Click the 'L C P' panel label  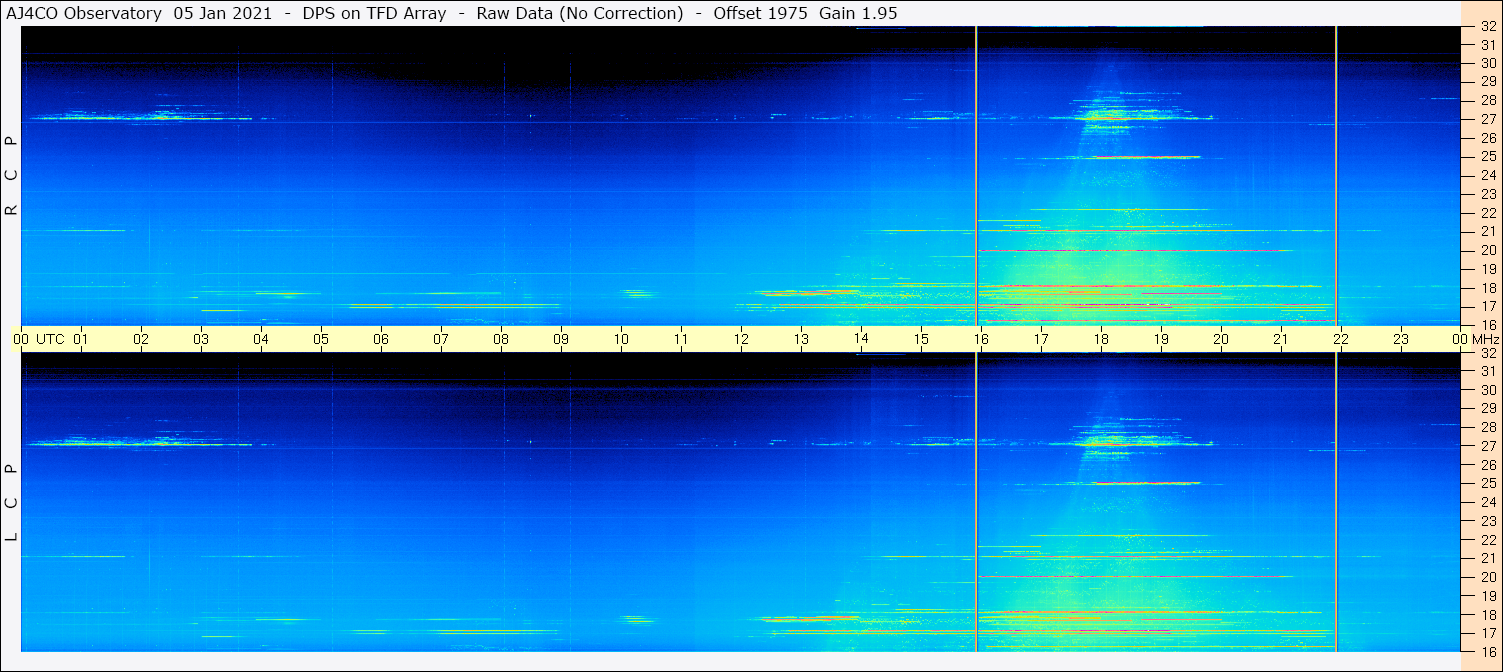pyautogui.click(x=12, y=502)
